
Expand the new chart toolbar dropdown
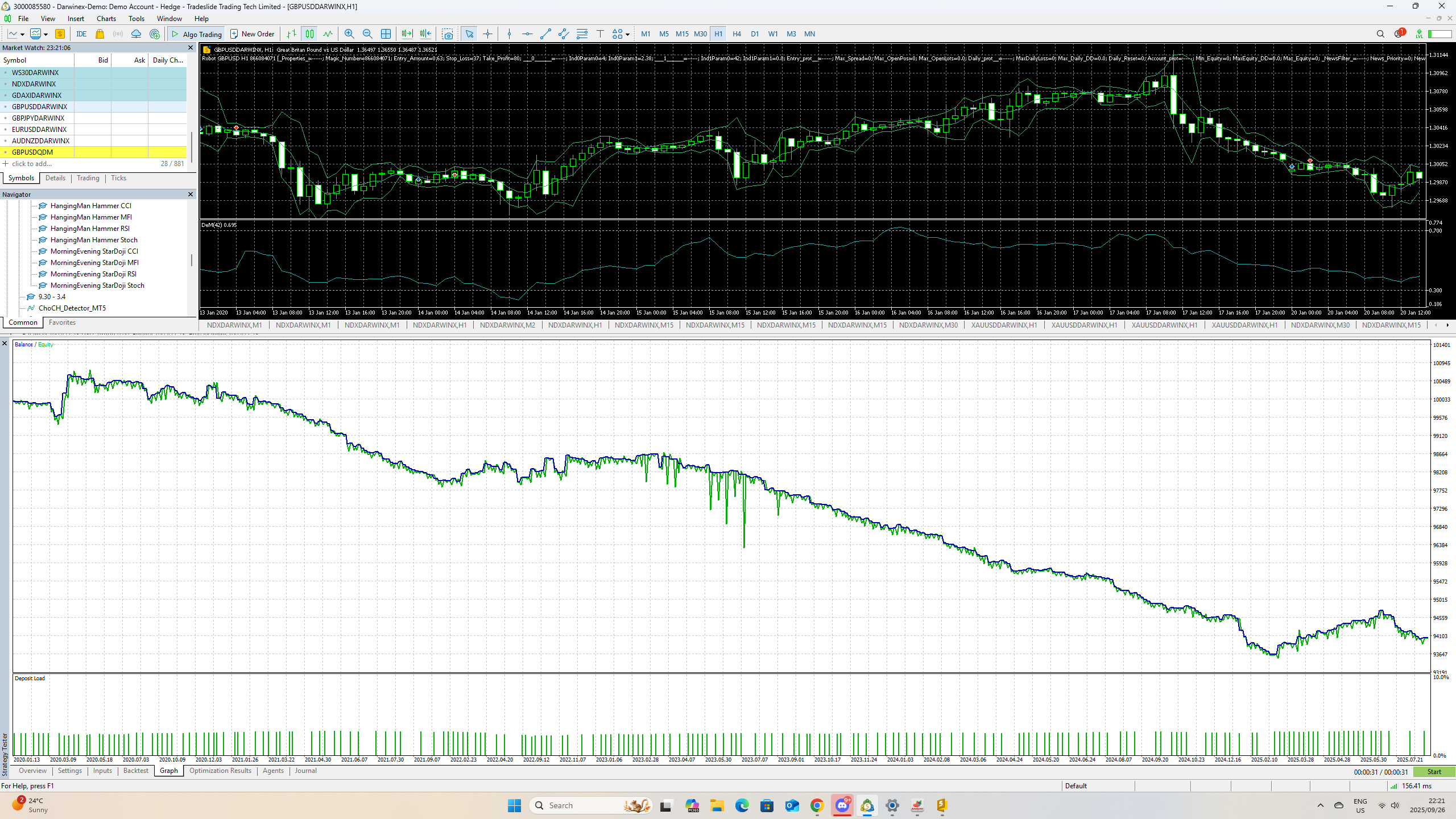click(x=45, y=35)
